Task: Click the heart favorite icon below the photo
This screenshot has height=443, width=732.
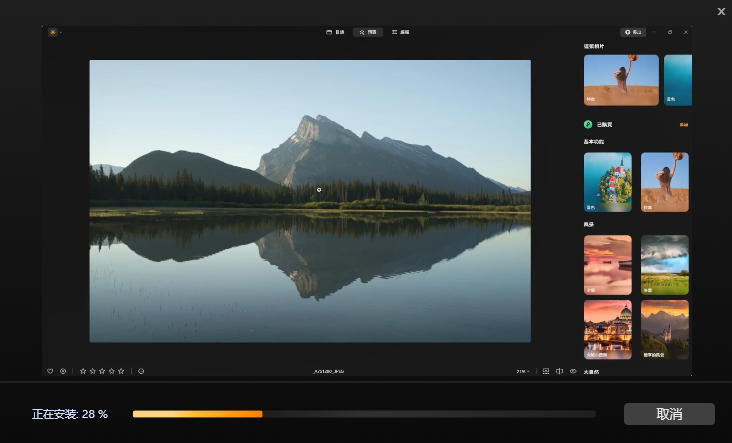Action: click(x=50, y=371)
